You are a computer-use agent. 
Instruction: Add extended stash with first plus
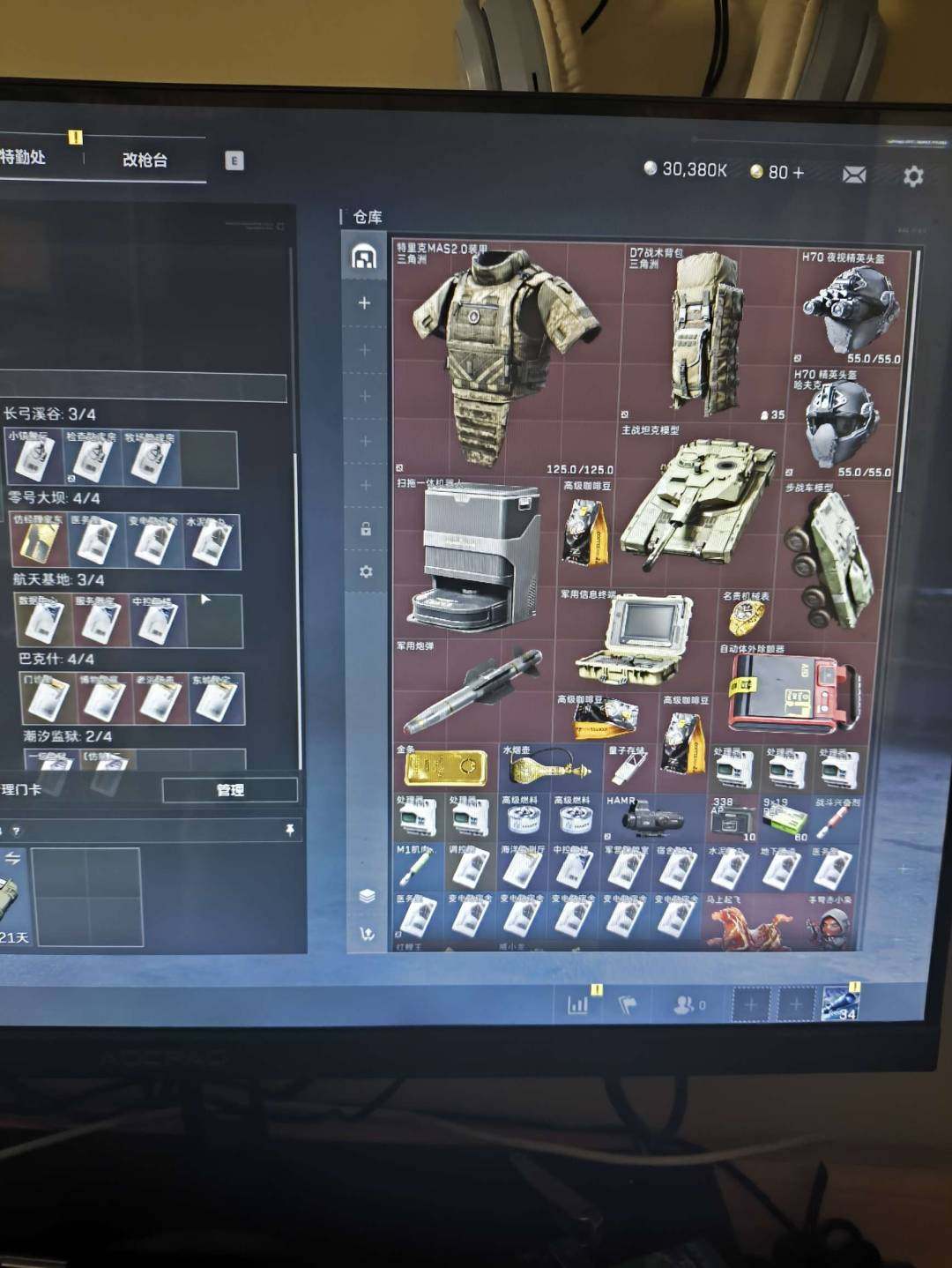(364, 303)
